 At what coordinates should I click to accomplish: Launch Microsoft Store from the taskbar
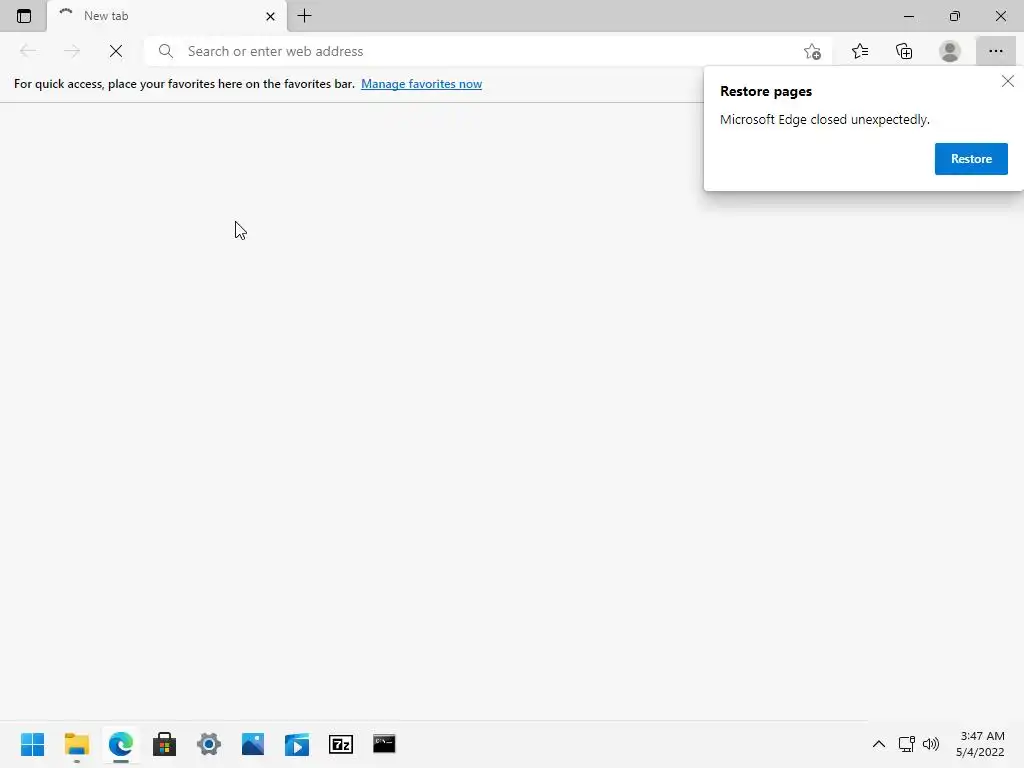tap(165, 744)
